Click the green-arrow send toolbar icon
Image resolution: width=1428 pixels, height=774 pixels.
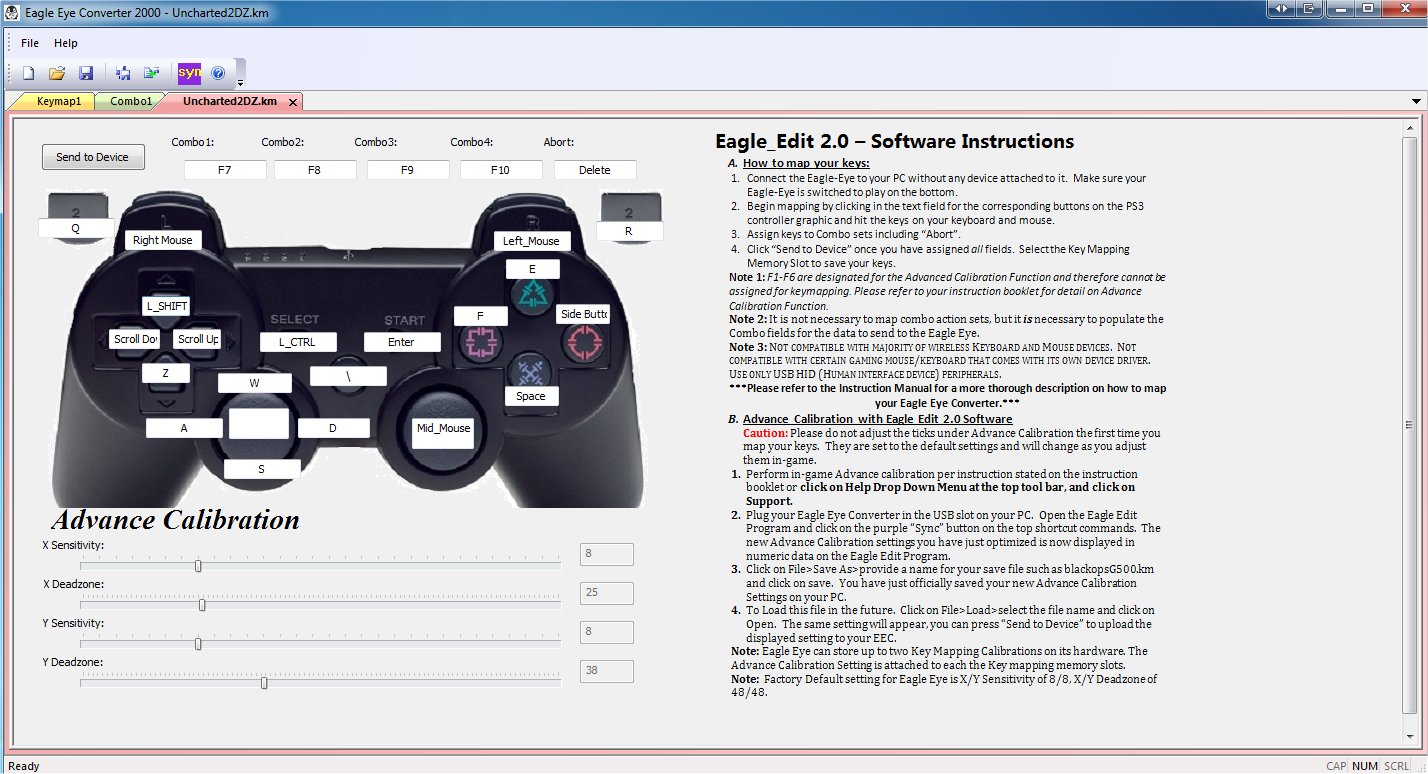point(151,73)
